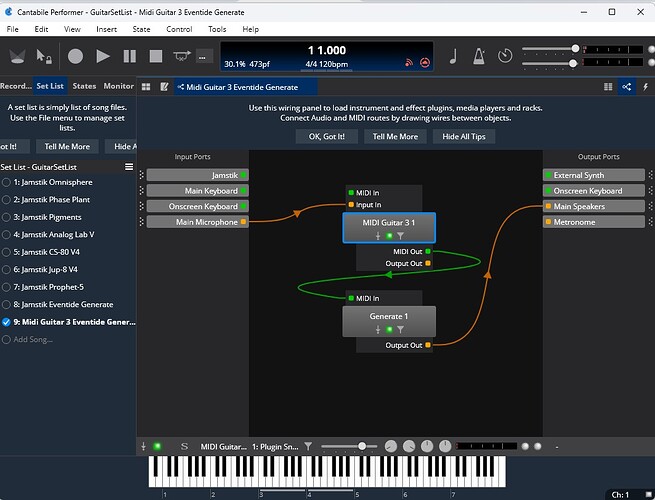This screenshot has width=655, height=500.
Task: Click the live mode crown icon
Action: [17, 56]
